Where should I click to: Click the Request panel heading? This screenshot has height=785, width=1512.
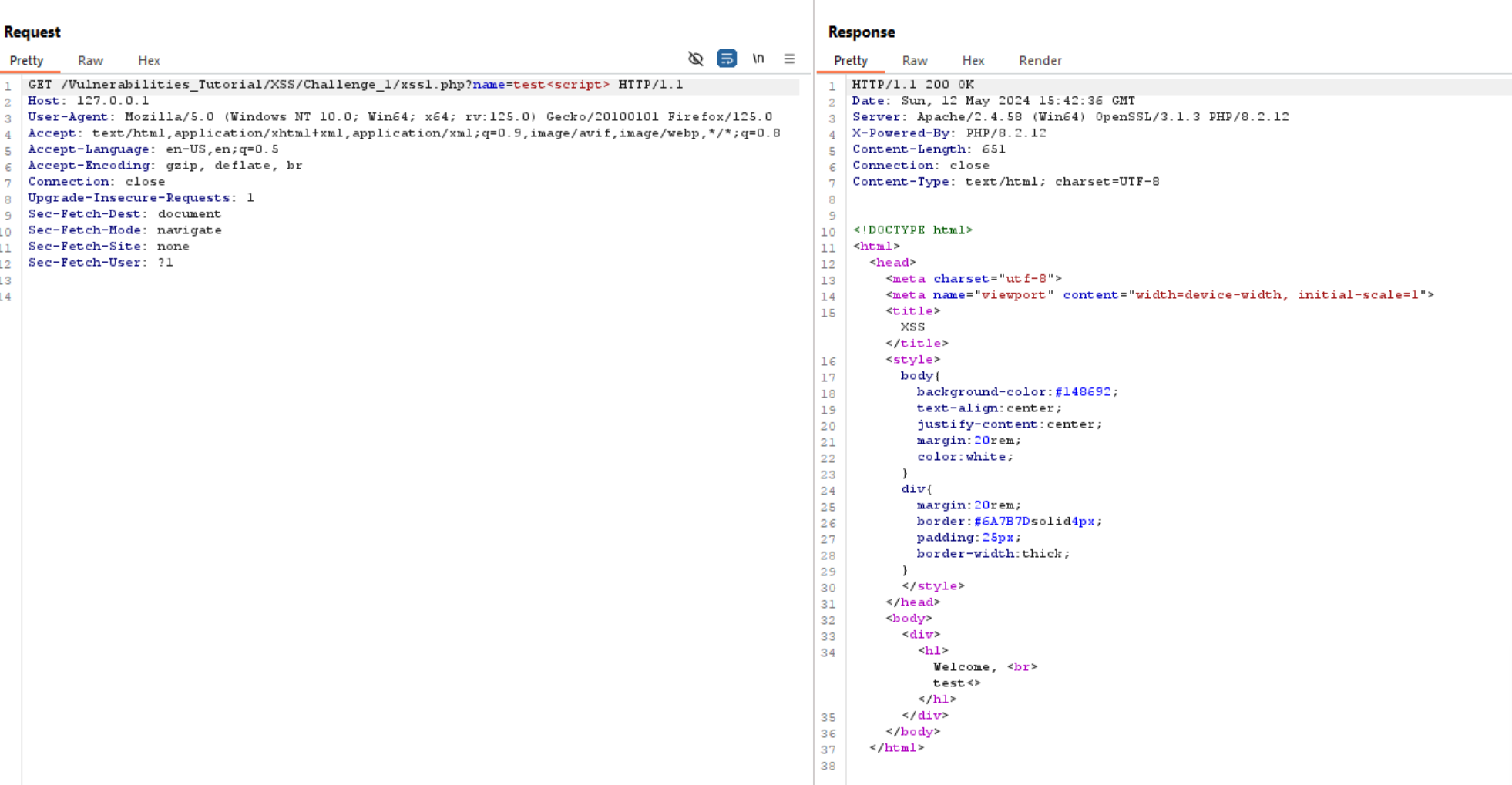pyautogui.click(x=32, y=32)
